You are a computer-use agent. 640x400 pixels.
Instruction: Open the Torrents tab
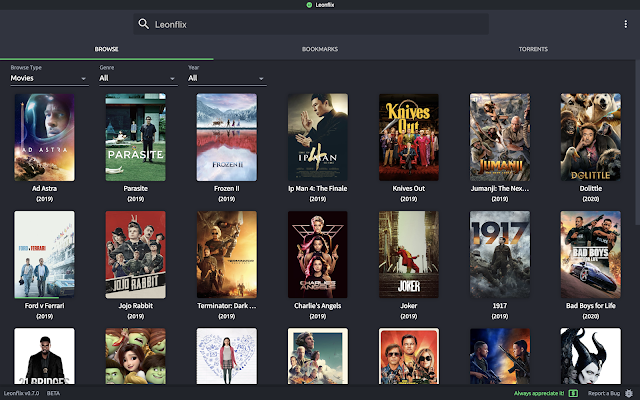coord(533,49)
